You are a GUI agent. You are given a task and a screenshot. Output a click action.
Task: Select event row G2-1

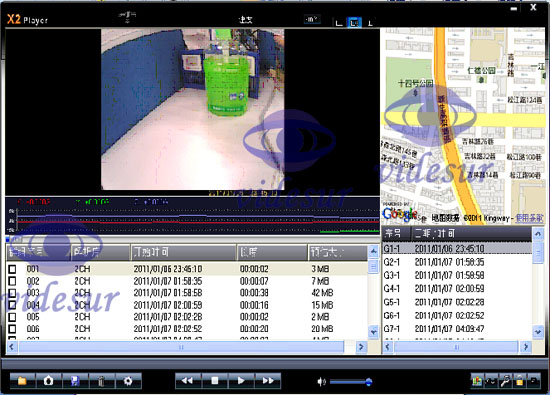tap(457, 262)
